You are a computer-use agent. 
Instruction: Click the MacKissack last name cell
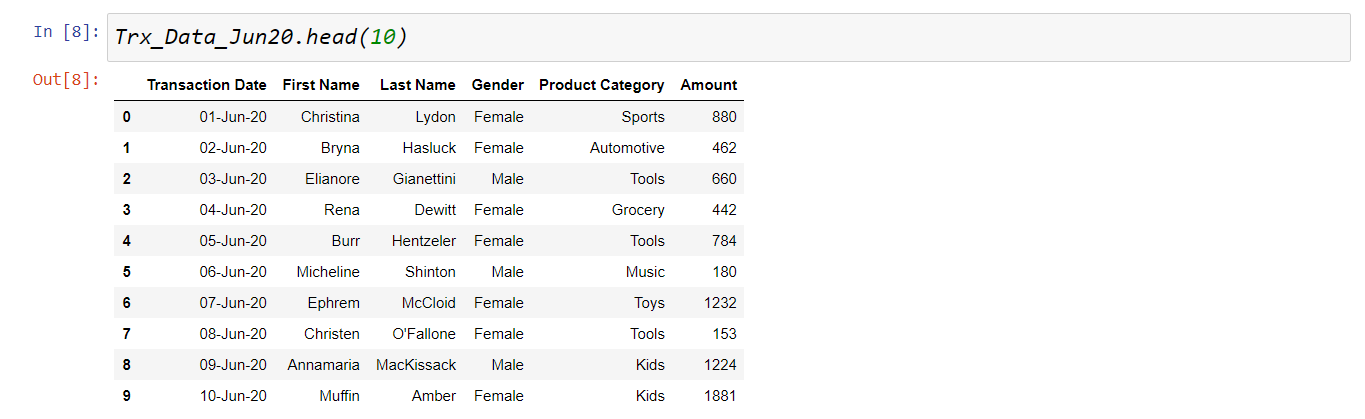pos(416,365)
